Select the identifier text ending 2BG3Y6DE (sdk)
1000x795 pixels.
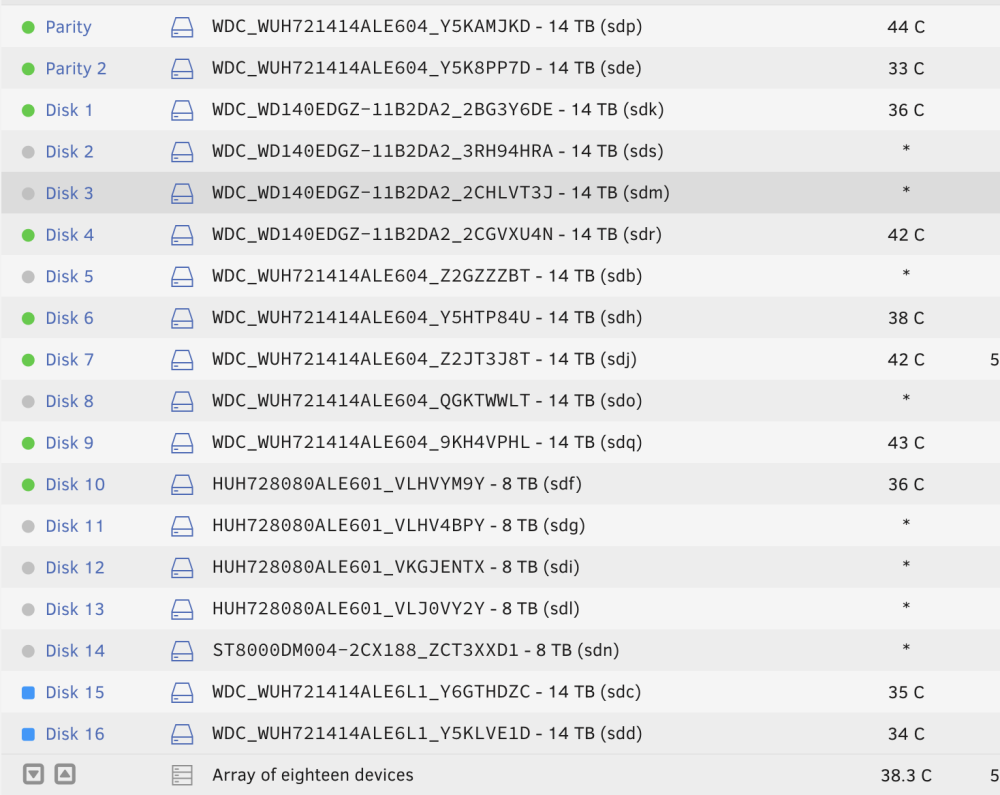click(438, 110)
